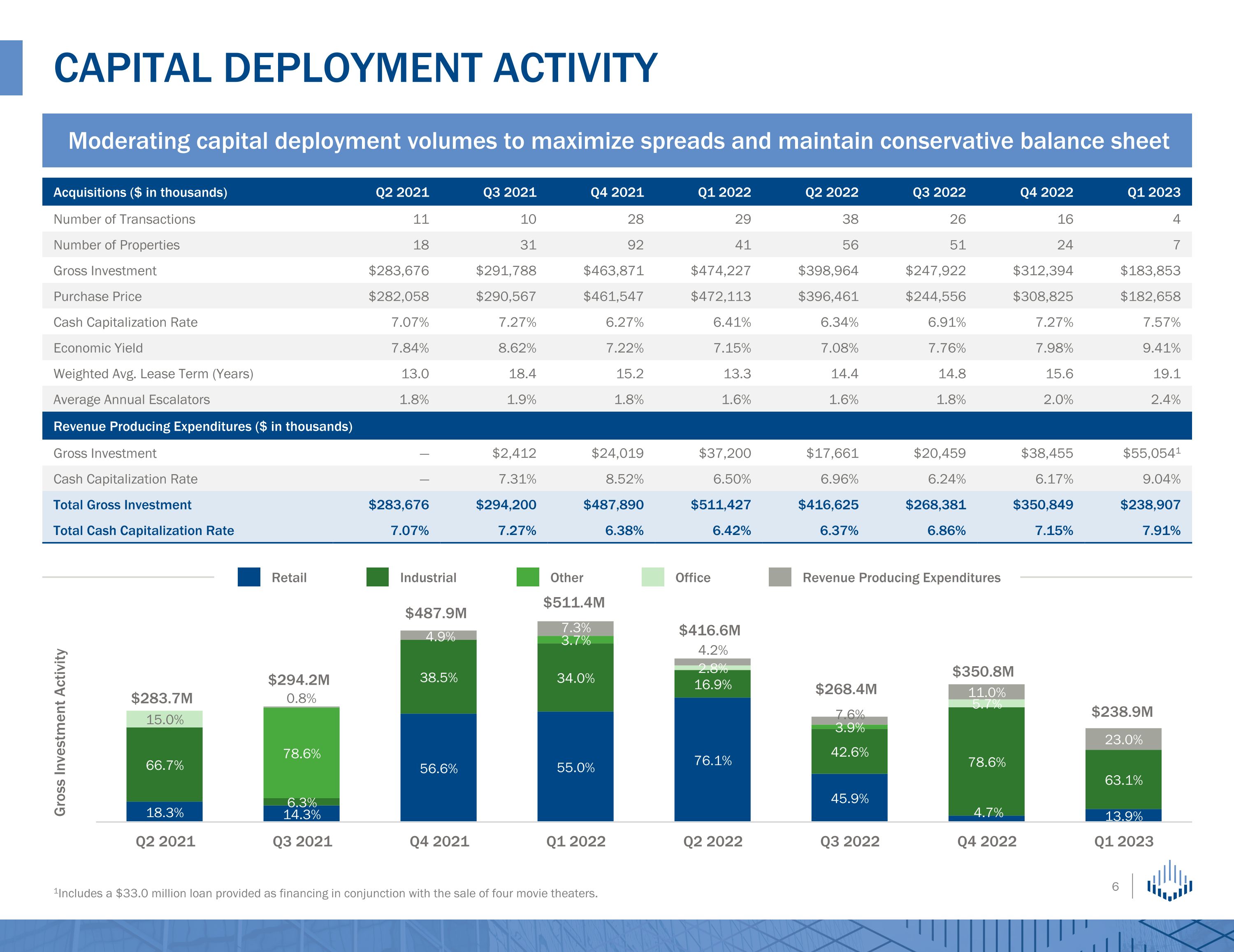This screenshot has height=952, width=1234.
Task: Click the 78.6% Other segment in Q3 2021 bar
Action: (x=301, y=753)
